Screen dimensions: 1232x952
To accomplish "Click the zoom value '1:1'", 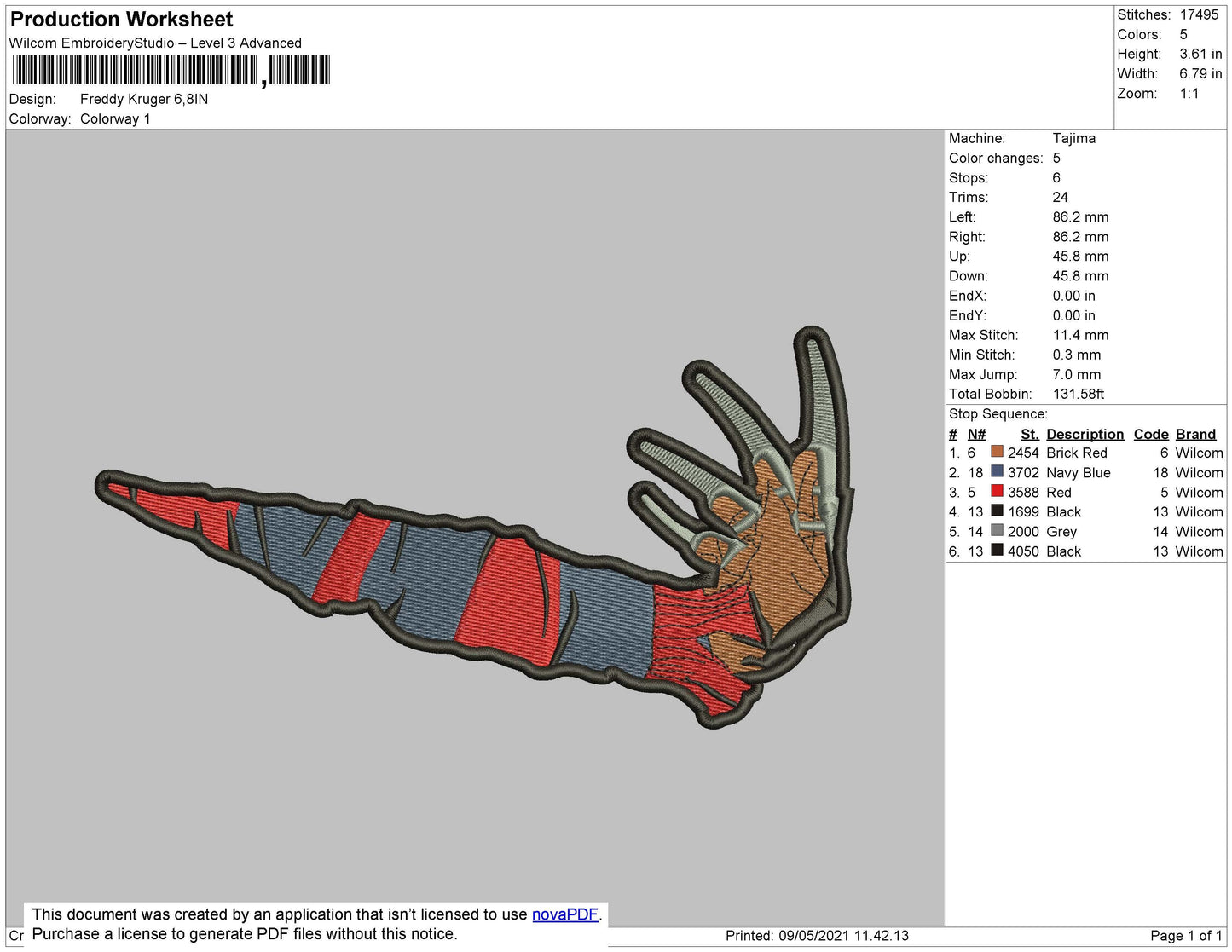I will (1189, 94).
